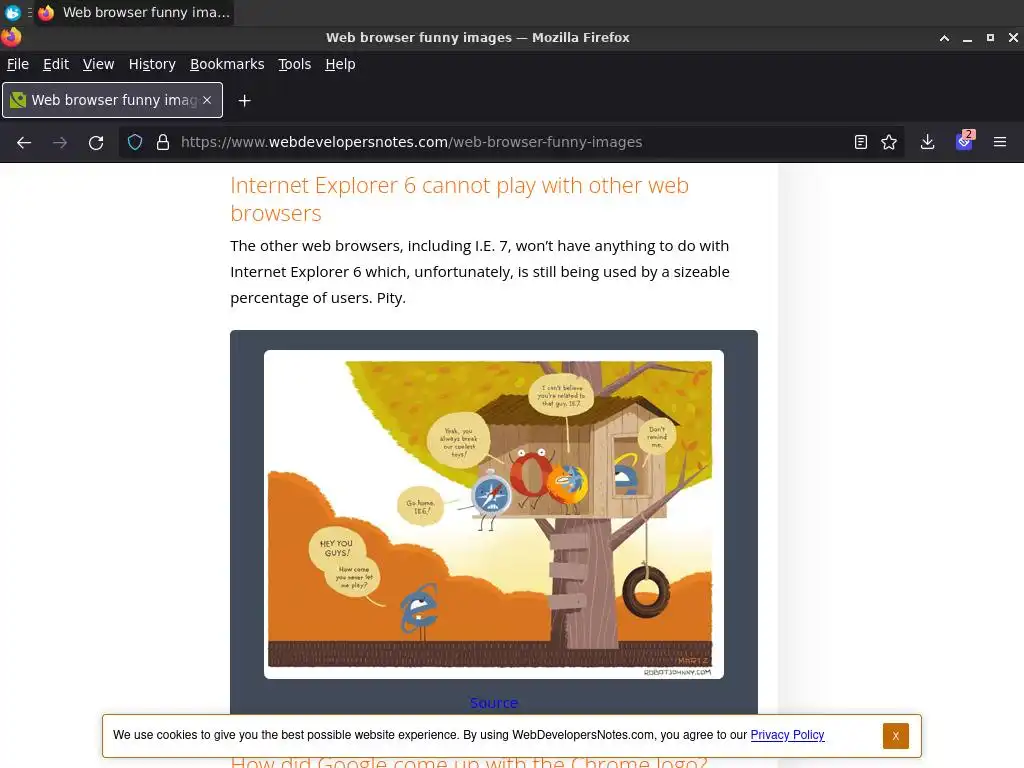View site security padlock info
The image size is (1024, 768).
pyautogui.click(x=163, y=142)
